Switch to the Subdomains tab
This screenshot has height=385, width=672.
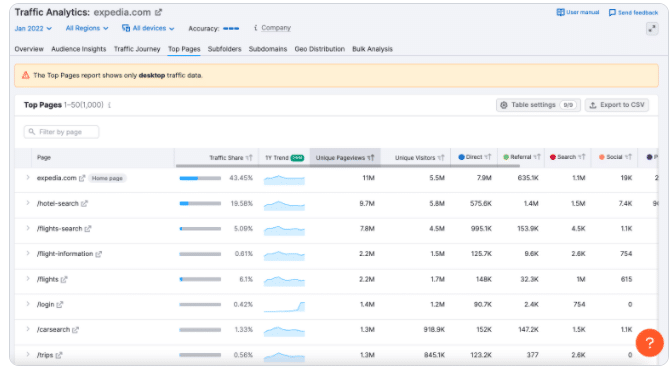[268, 49]
